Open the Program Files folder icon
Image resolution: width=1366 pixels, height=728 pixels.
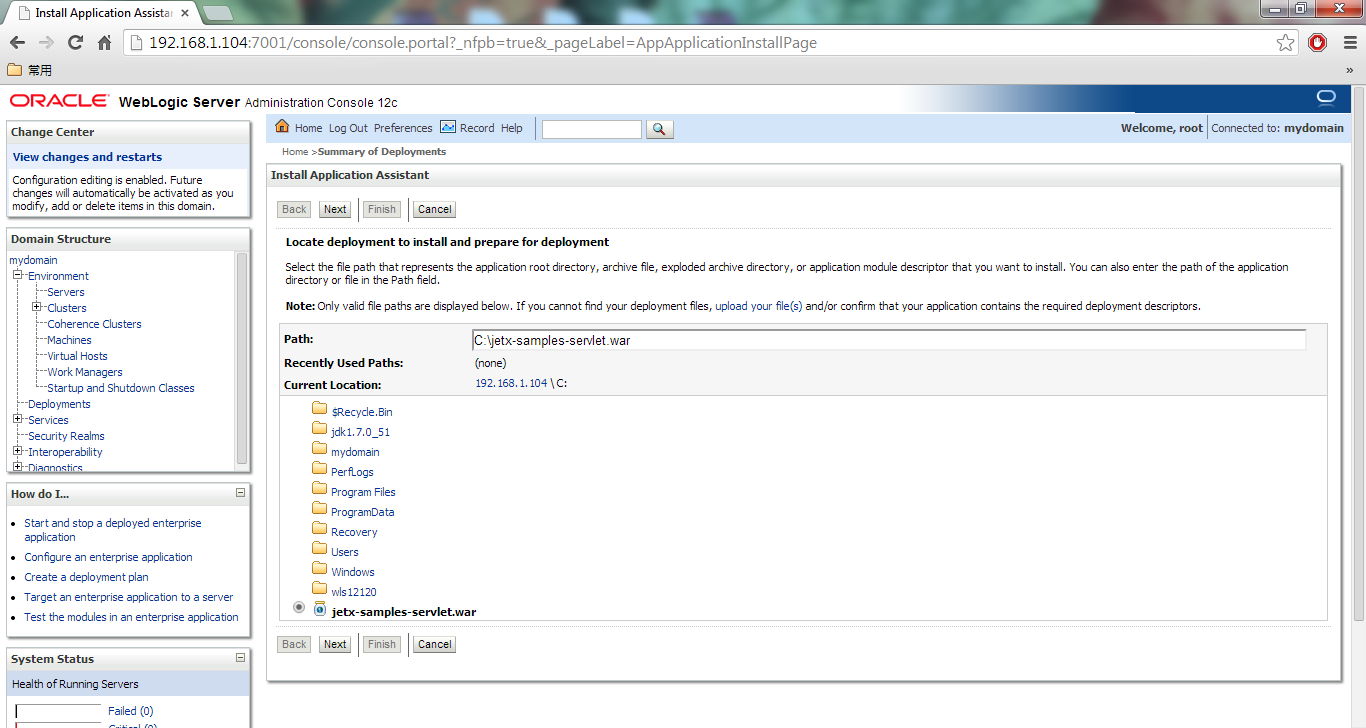tap(320, 488)
